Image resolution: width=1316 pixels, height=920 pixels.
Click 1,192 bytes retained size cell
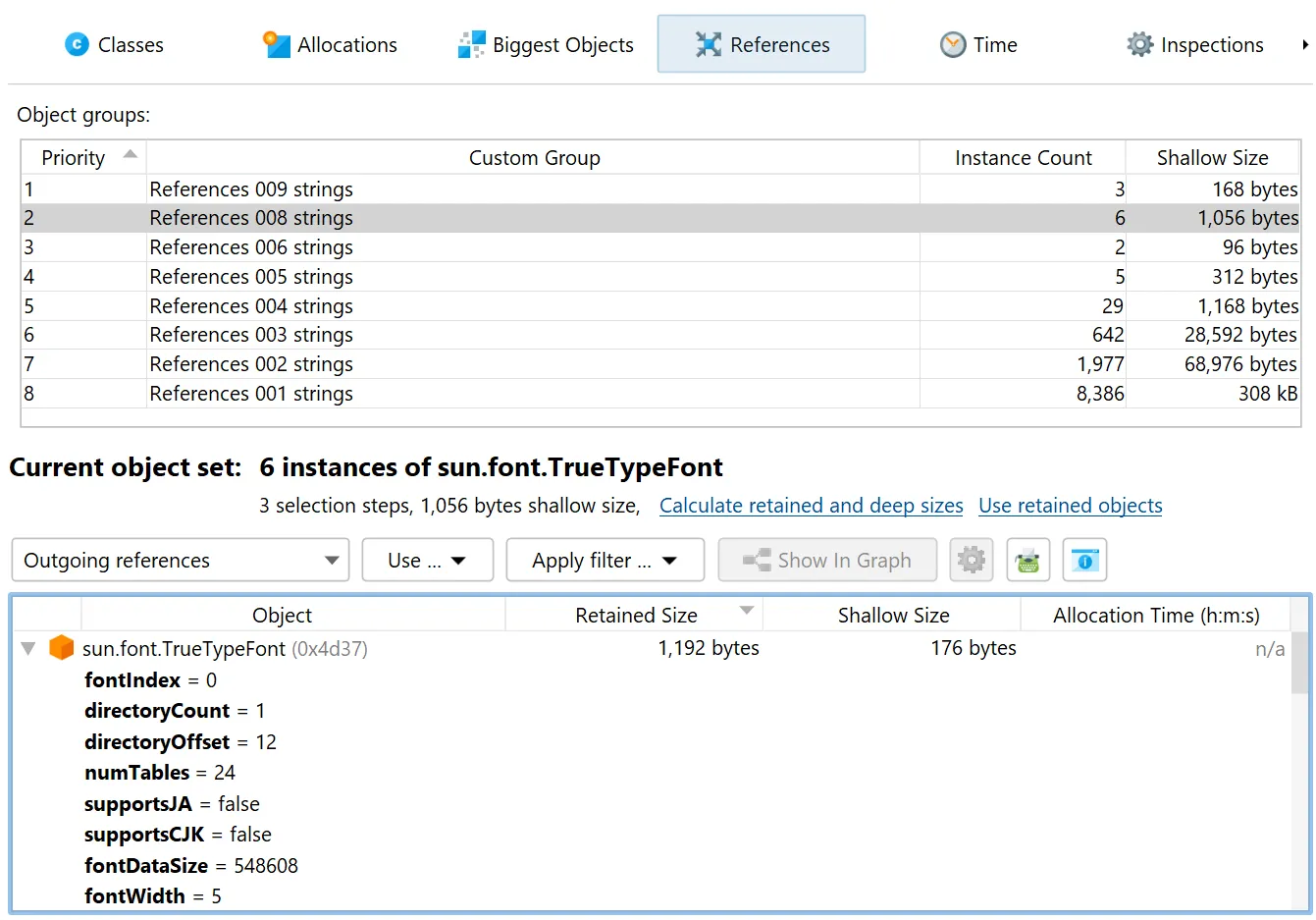pos(709,648)
